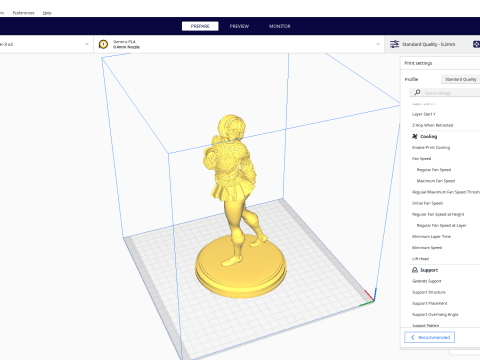Viewport: 480px width, 360px height.
Task: Select the Support Overhang Angle setting
Action: pyautogui.click(x=435, y=314)
